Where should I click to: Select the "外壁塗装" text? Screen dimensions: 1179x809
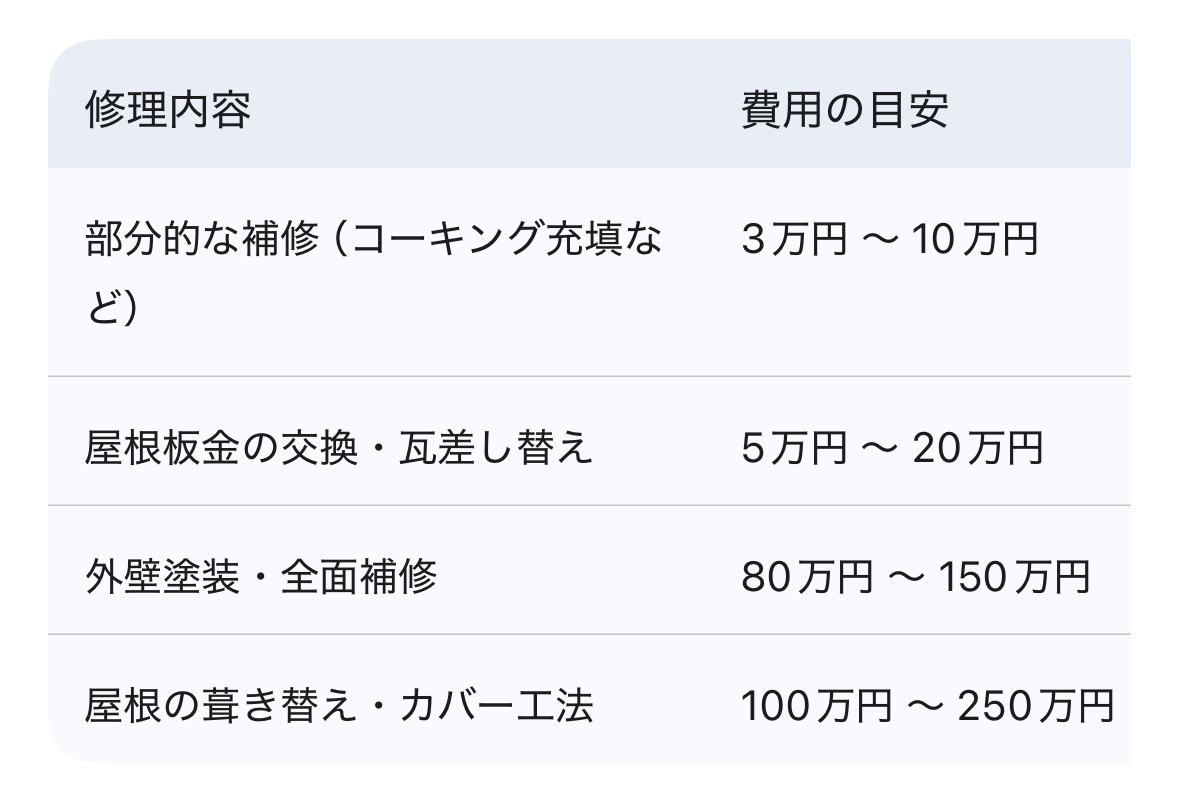click(163, 577)
